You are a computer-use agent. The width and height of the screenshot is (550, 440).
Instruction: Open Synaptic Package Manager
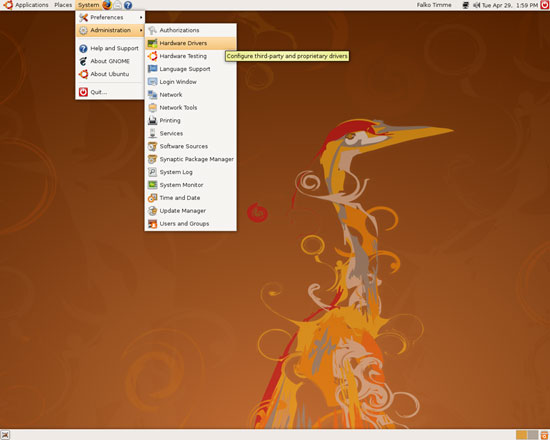190,159
